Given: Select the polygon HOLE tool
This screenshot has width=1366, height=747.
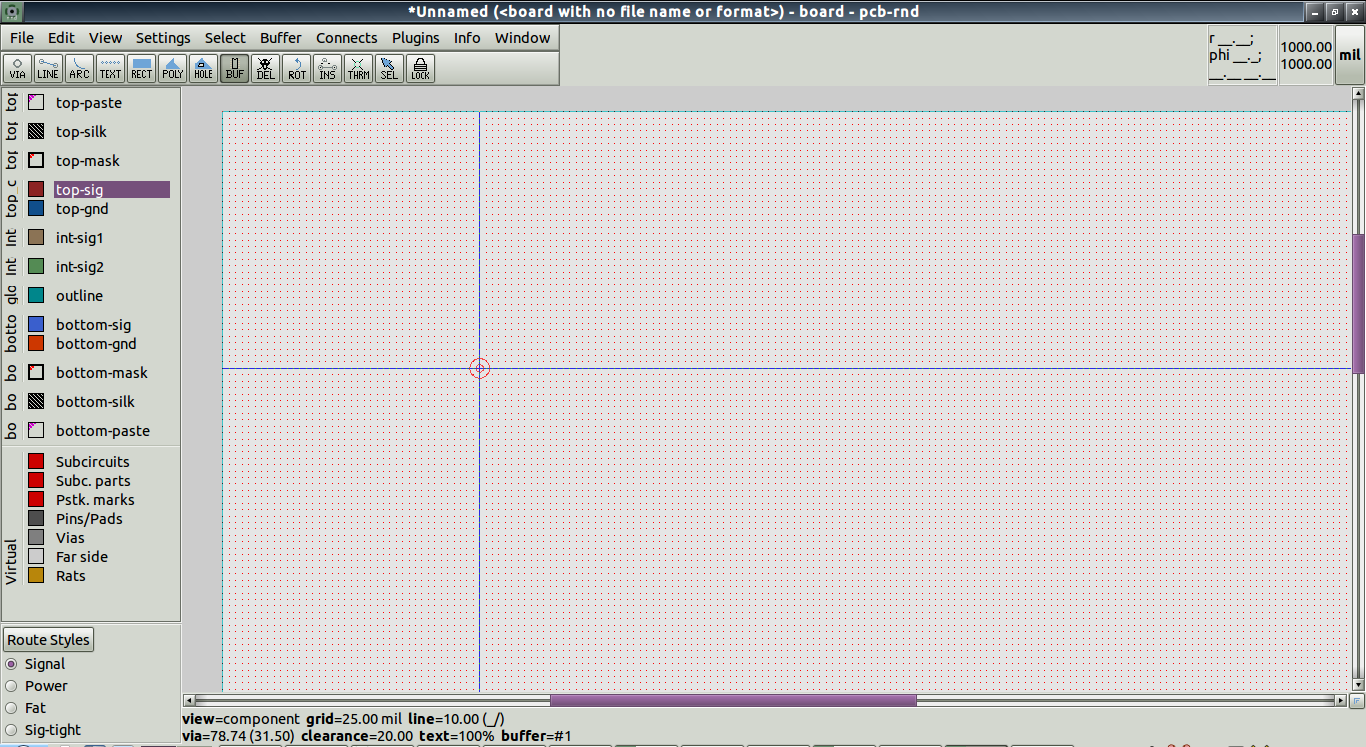Looking at the screenshot, I should click(204, 68).
